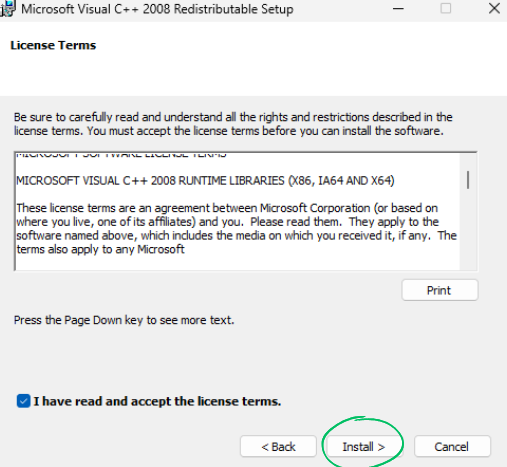The width and height of the screenshot is (507, 467).
Task: Click the Print button
Action: [440, 290]
